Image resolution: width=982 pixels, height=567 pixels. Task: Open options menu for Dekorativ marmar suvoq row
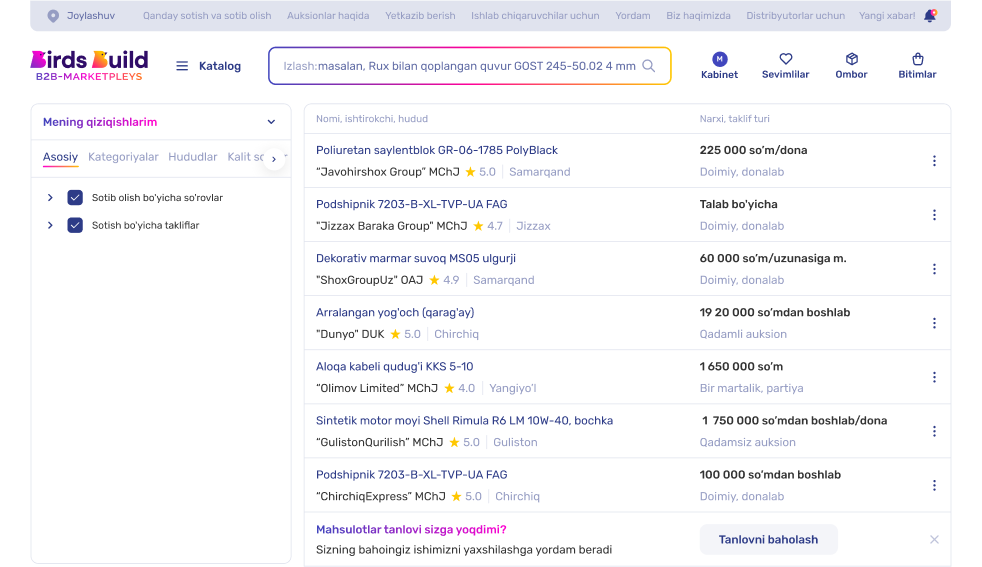tap(934, 269)
